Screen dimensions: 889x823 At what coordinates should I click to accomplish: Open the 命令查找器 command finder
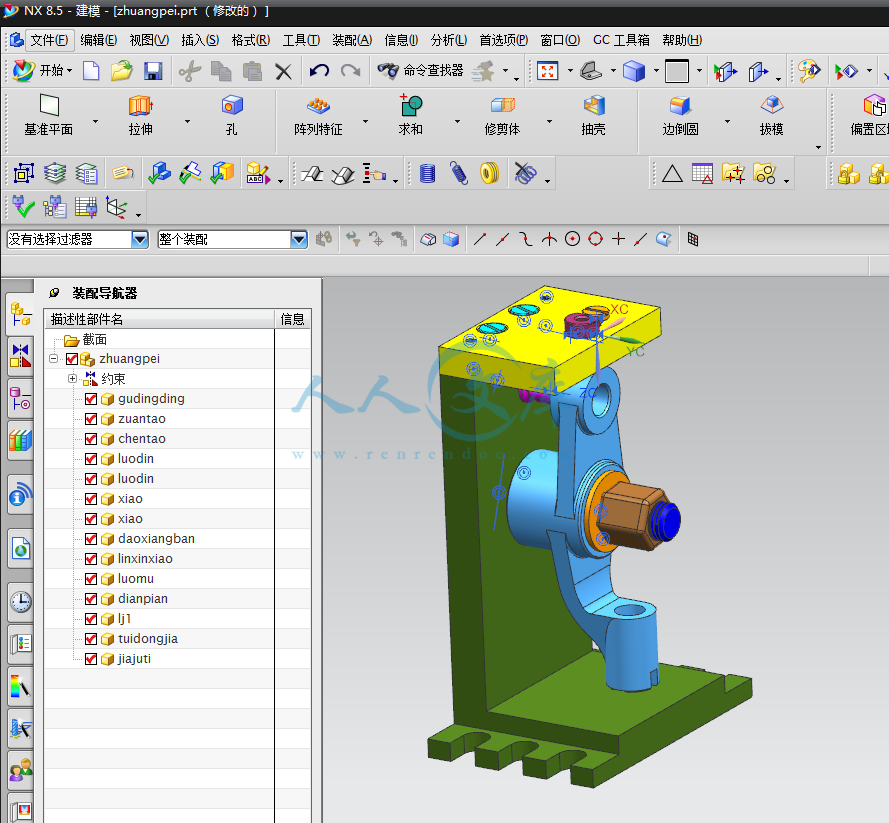pos(421,70)
